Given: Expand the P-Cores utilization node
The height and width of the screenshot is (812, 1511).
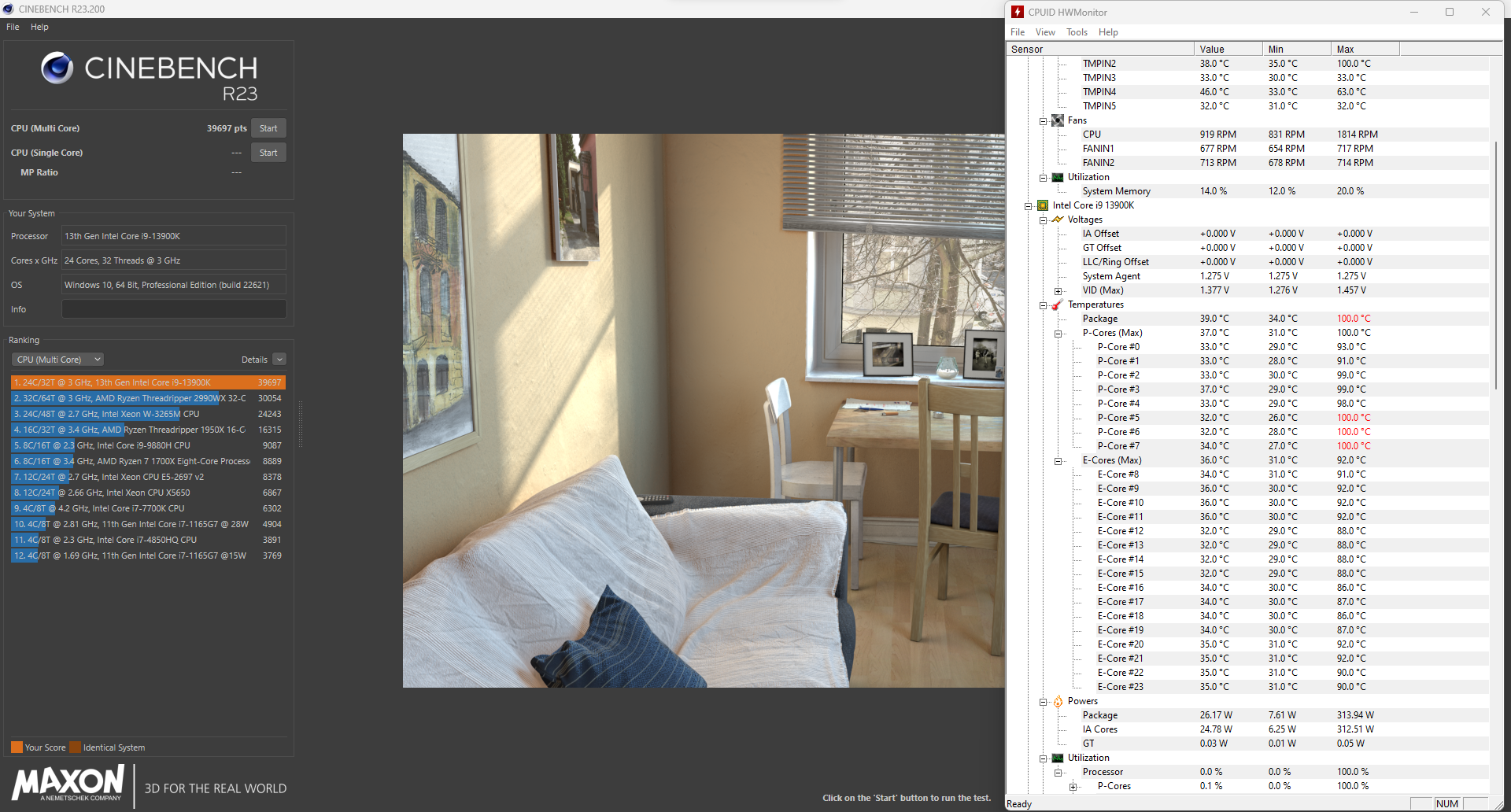Looking at the screenshot, I should coord(1073,787).
